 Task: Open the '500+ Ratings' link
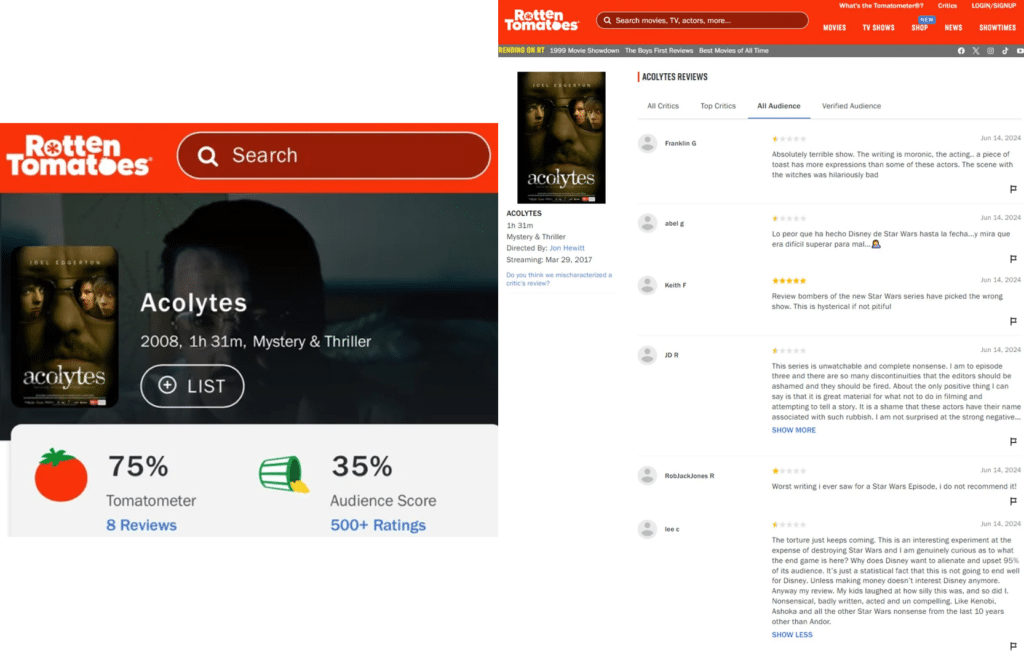tap(378, 525)
